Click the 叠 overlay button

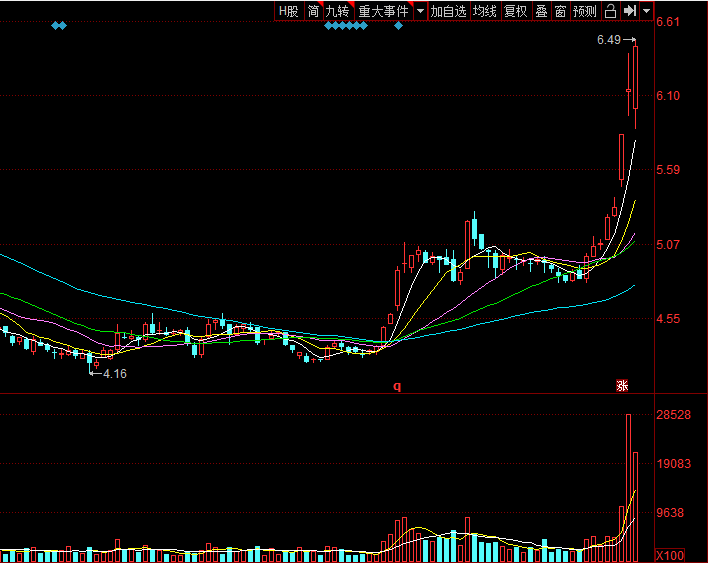click(541, 11)
